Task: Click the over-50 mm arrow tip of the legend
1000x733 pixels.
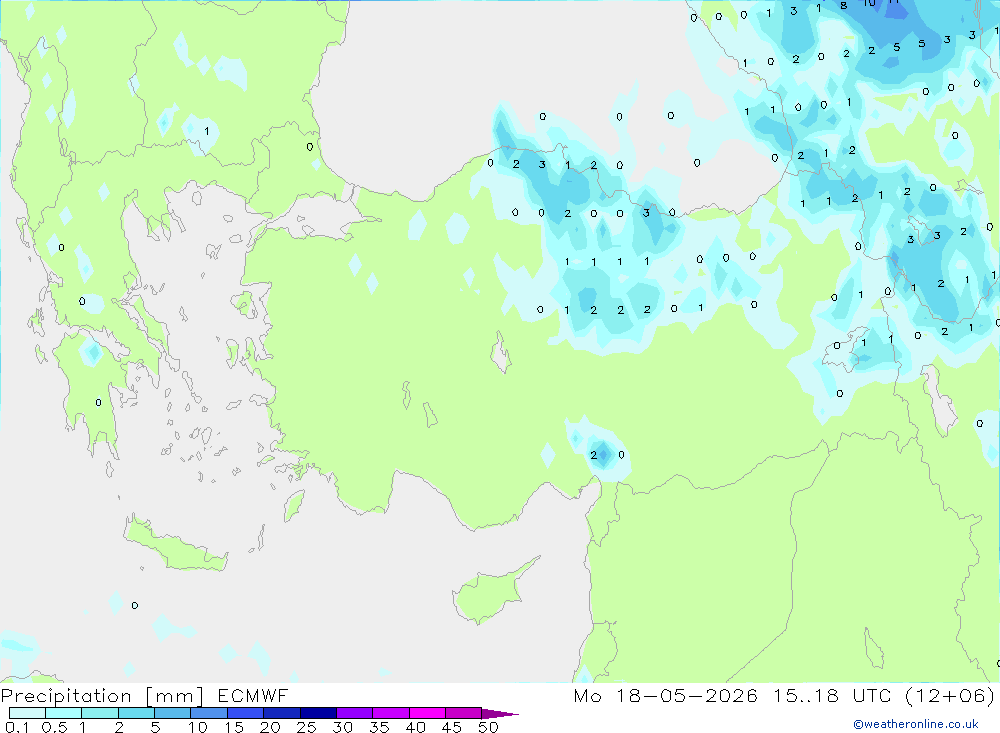Action: pyautogui.click(x=500, y=714)
